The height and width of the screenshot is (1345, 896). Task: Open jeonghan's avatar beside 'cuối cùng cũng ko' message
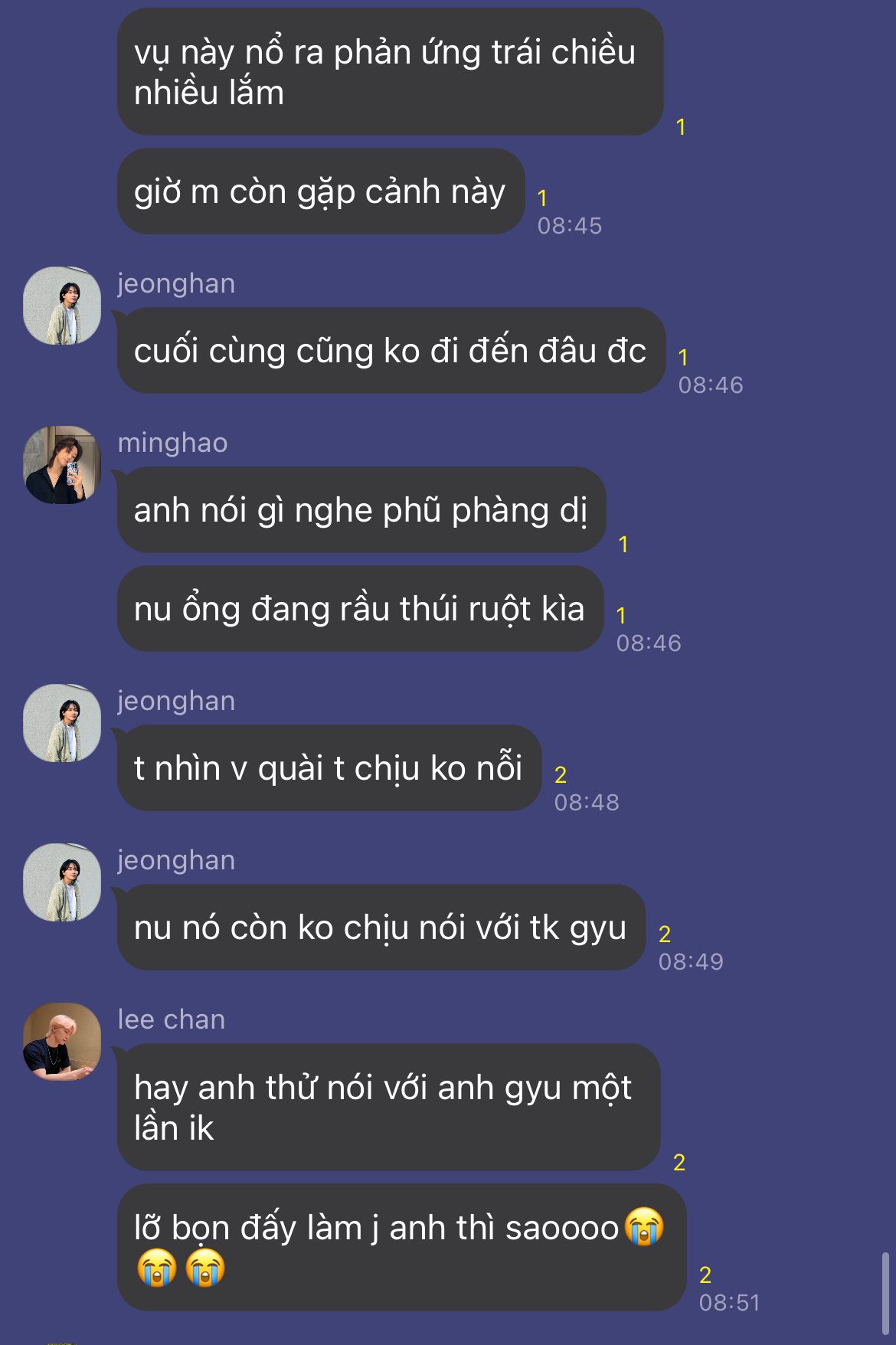point(62,306)
